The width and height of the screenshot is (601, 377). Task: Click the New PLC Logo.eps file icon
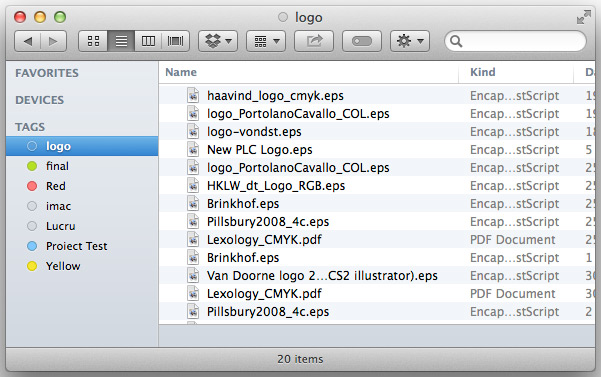[193, 149]
